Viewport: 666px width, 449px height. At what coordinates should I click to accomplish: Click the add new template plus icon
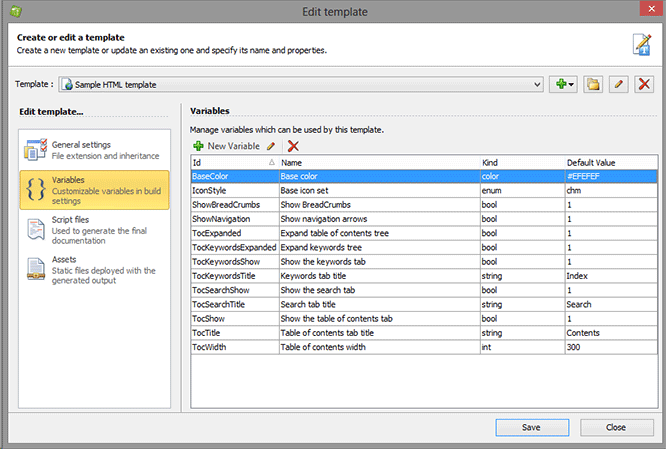[x=562, y=84]
